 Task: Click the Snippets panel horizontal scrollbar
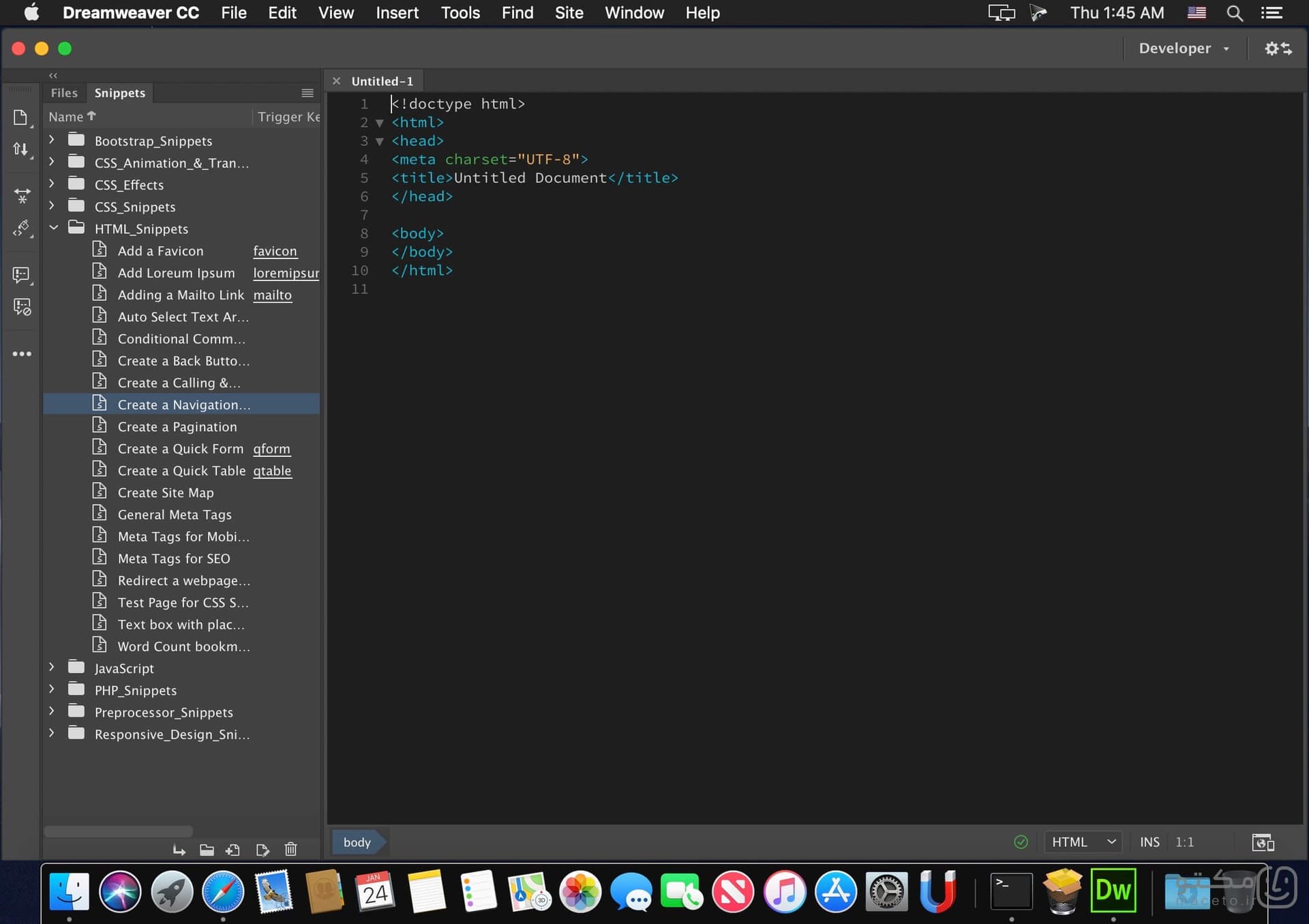point(119,831)
